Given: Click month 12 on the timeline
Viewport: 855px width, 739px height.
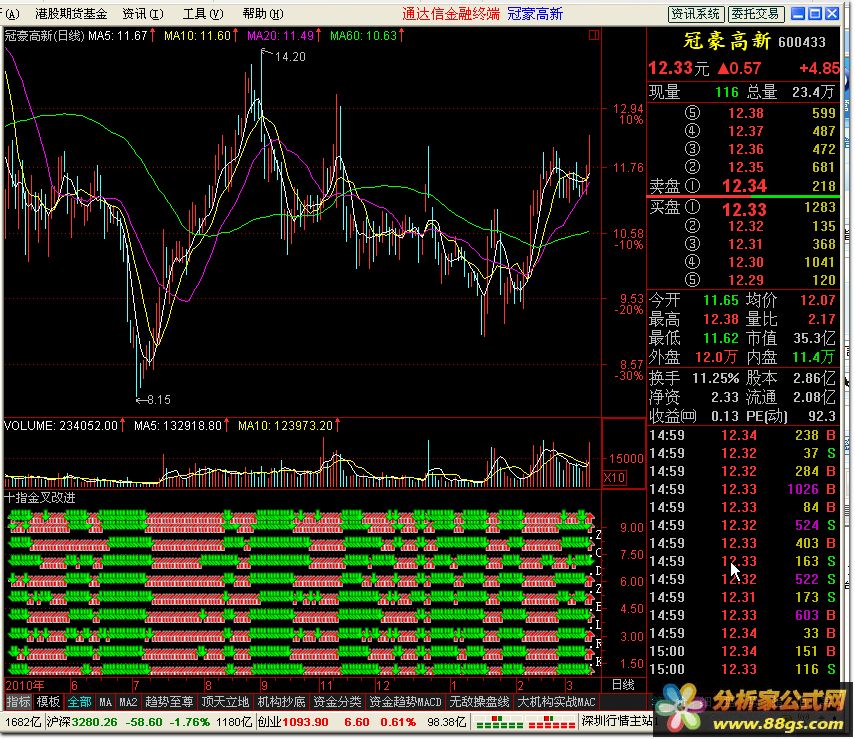Looking at the screenshot, I should [383, 686].
